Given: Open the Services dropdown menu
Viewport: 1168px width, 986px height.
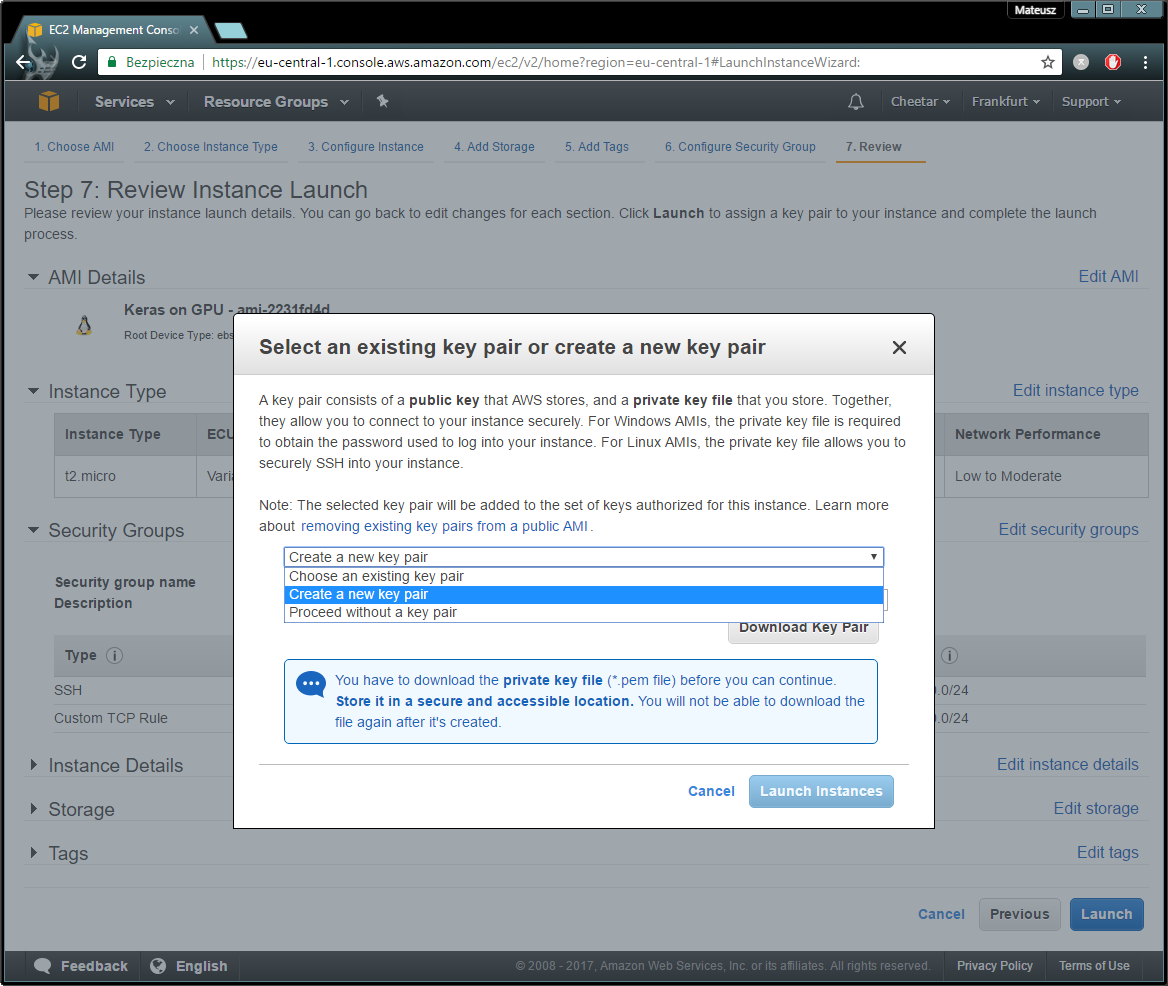Looking at the screenshot, I should [x=135, y=102].
